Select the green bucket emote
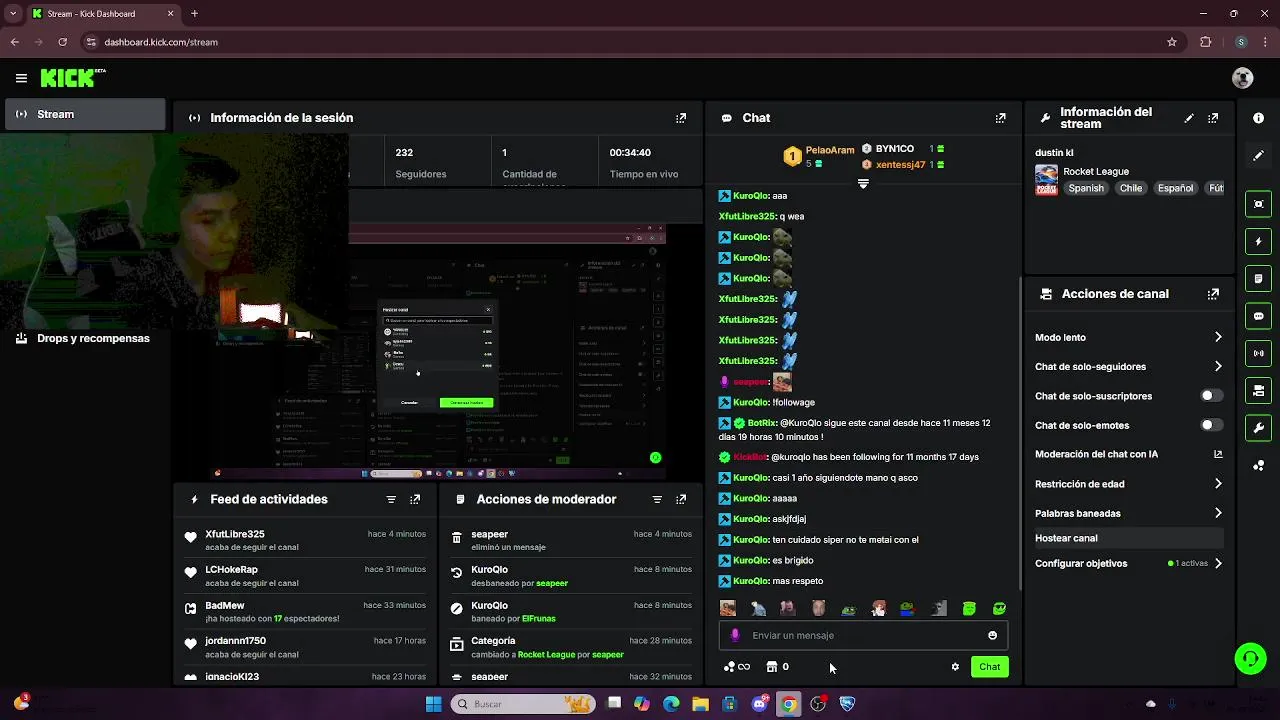1280x720 pixels. tap(969, 608)
